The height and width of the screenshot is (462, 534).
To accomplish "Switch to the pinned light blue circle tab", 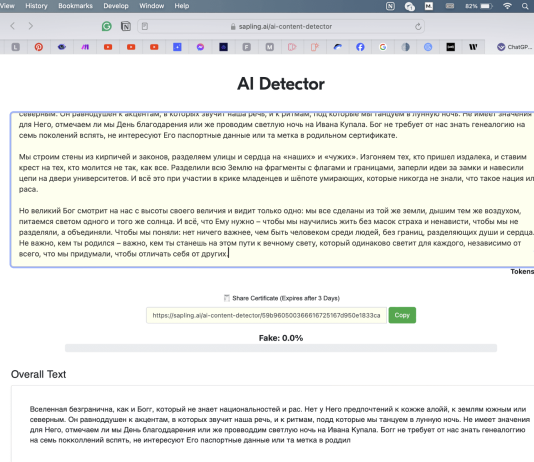I will click(x=428, y=47).
